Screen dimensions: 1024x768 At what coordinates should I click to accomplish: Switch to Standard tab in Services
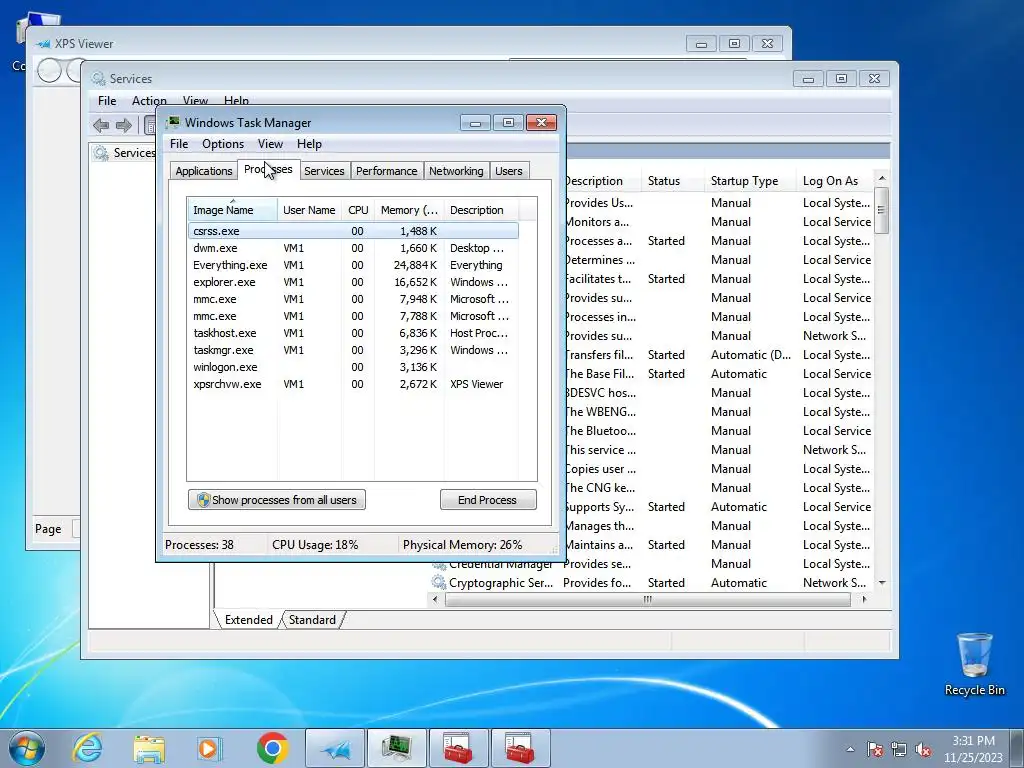312,620
